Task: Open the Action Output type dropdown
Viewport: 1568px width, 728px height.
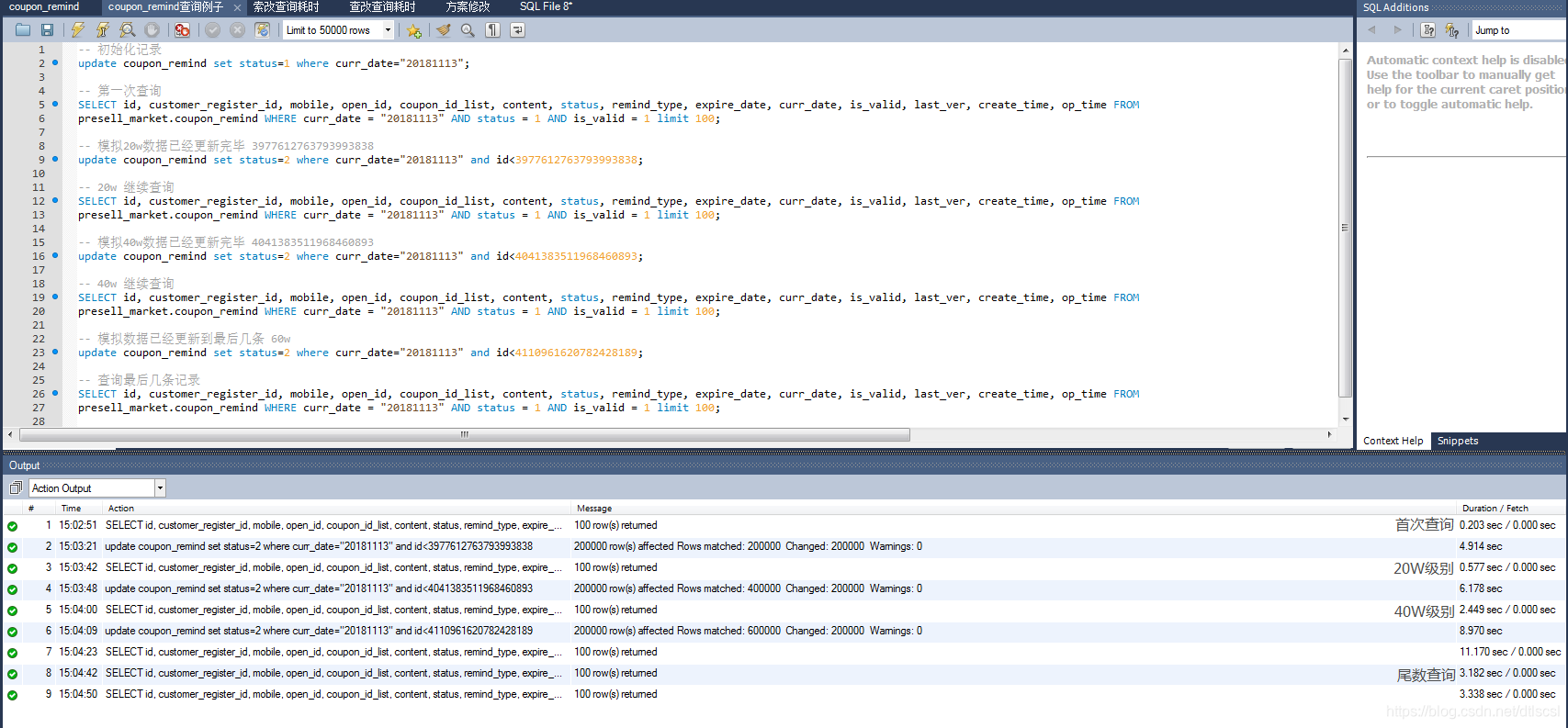Action: (x=160, y=488)
